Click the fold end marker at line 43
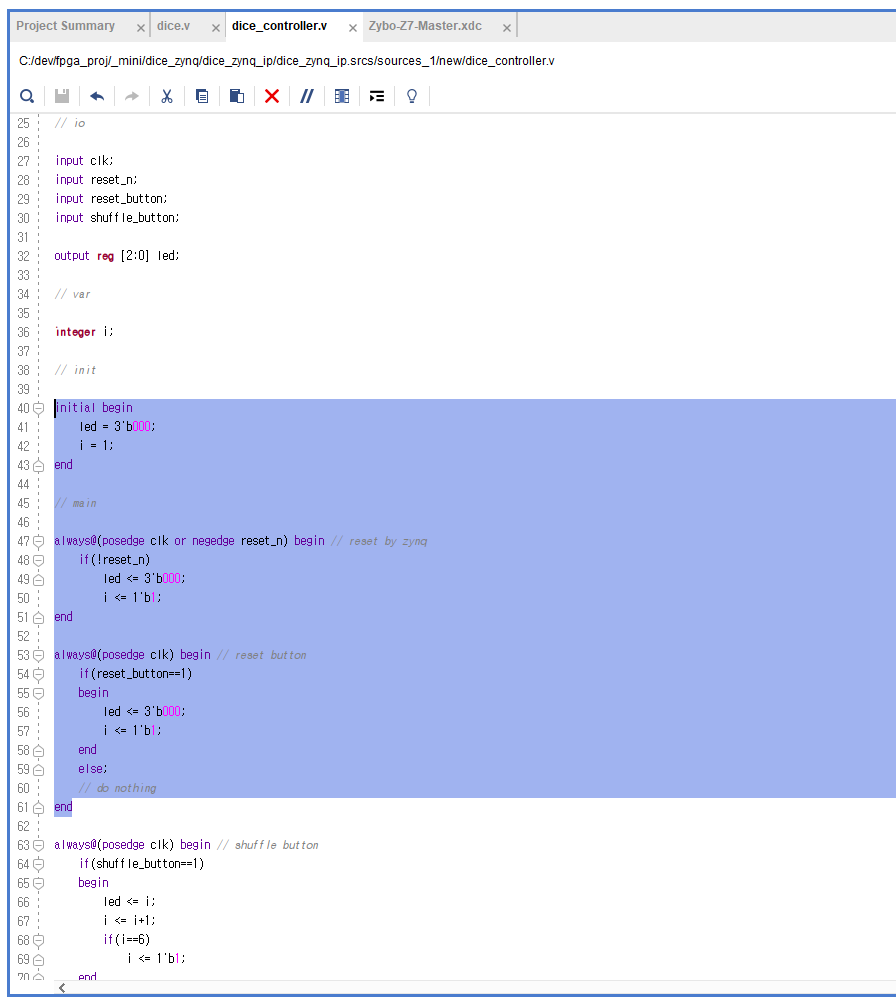896x1006 pixels. (x=38, y=466)
